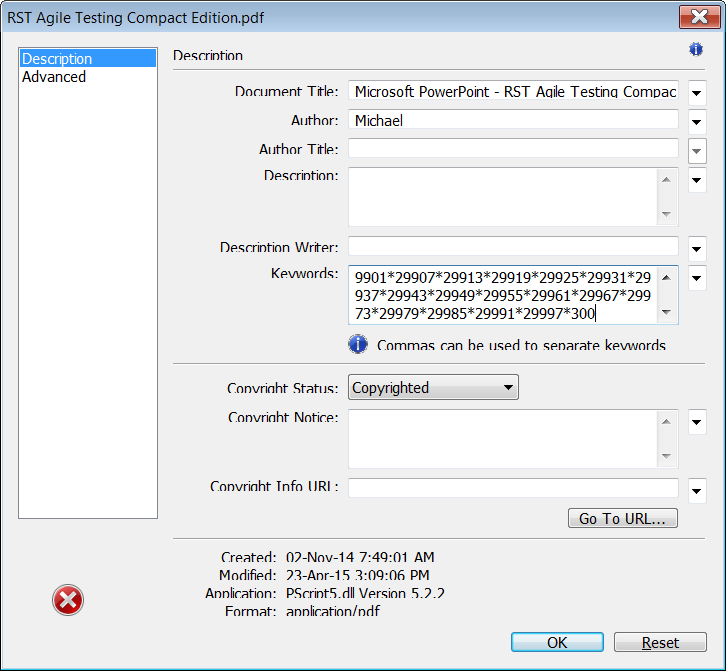Viewport: 726px width, 671px height.
Task: Expand the Description field history arrow
Action: click(x=697, y=180)
